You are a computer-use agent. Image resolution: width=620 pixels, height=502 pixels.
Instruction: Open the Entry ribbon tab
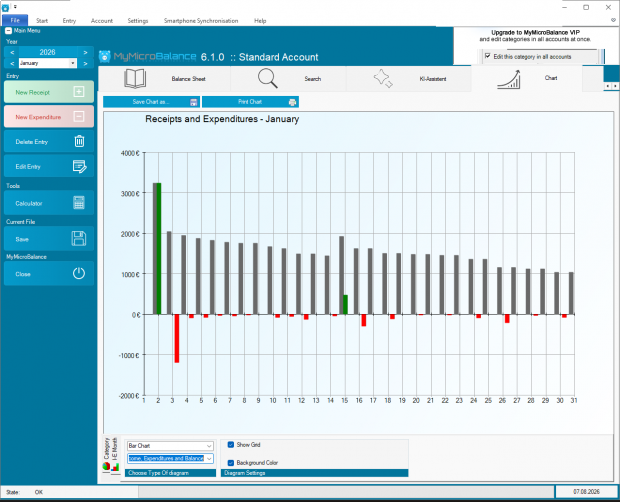[69, 21]
